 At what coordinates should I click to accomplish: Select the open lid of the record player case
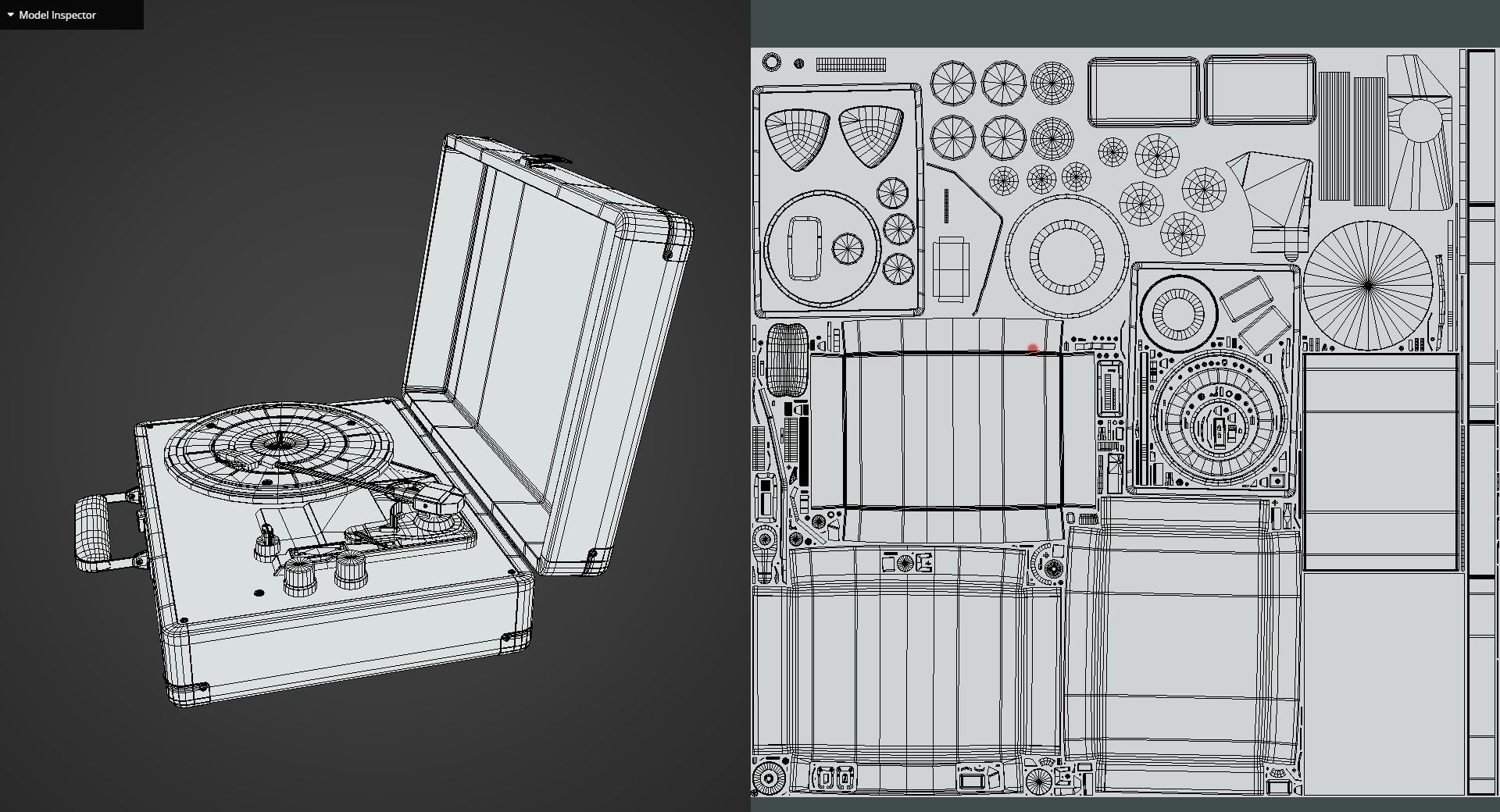click(x=549, y=354)
